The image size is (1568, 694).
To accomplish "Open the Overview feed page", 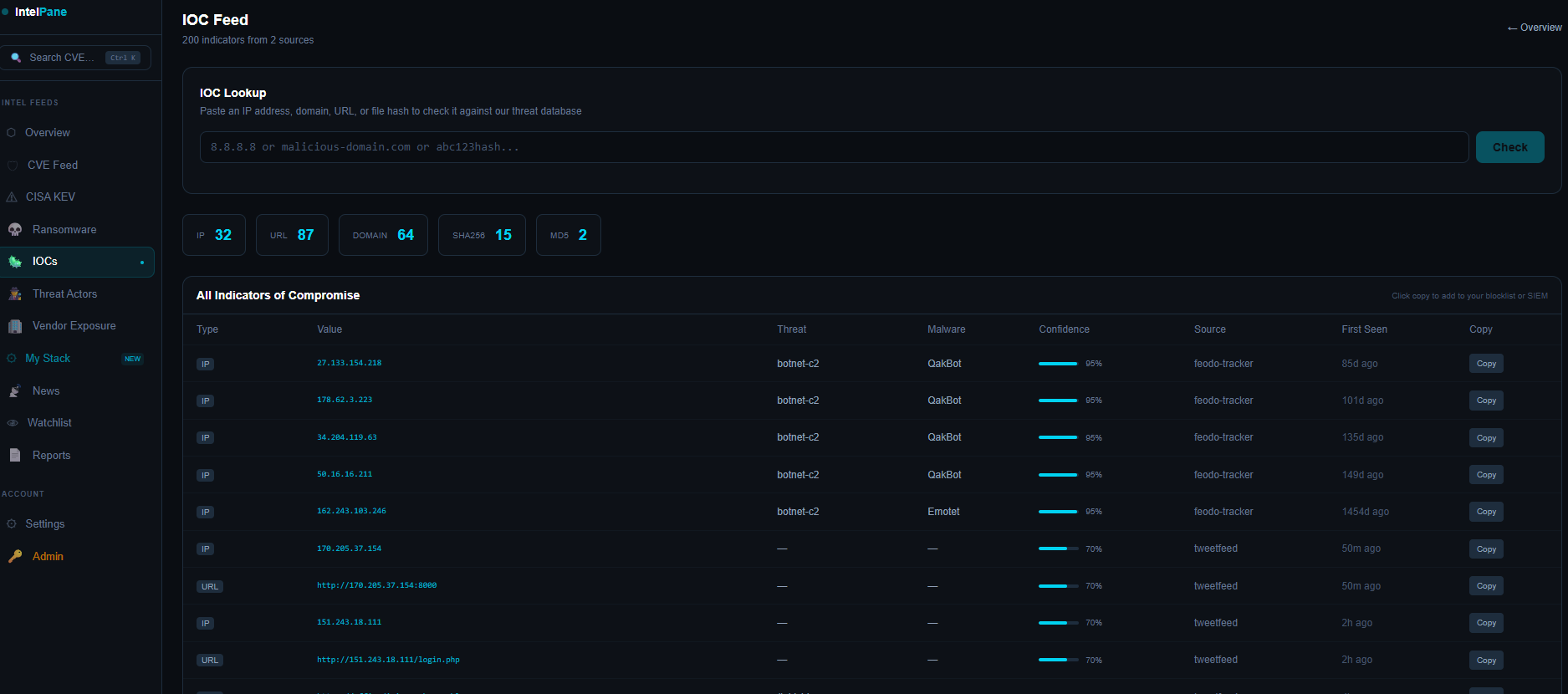I will tap(77, 133).
